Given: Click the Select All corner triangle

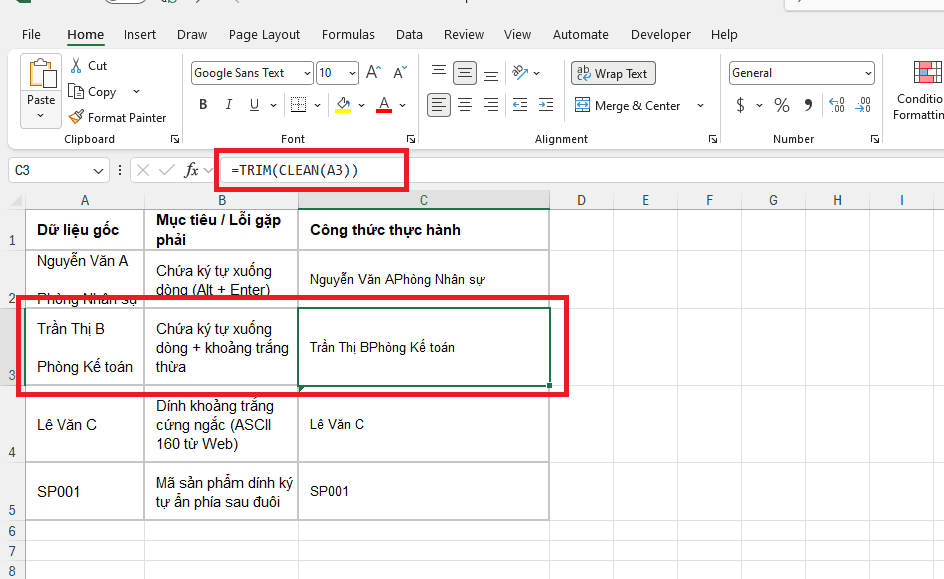Looking at the screenshot, I should 16,200.
